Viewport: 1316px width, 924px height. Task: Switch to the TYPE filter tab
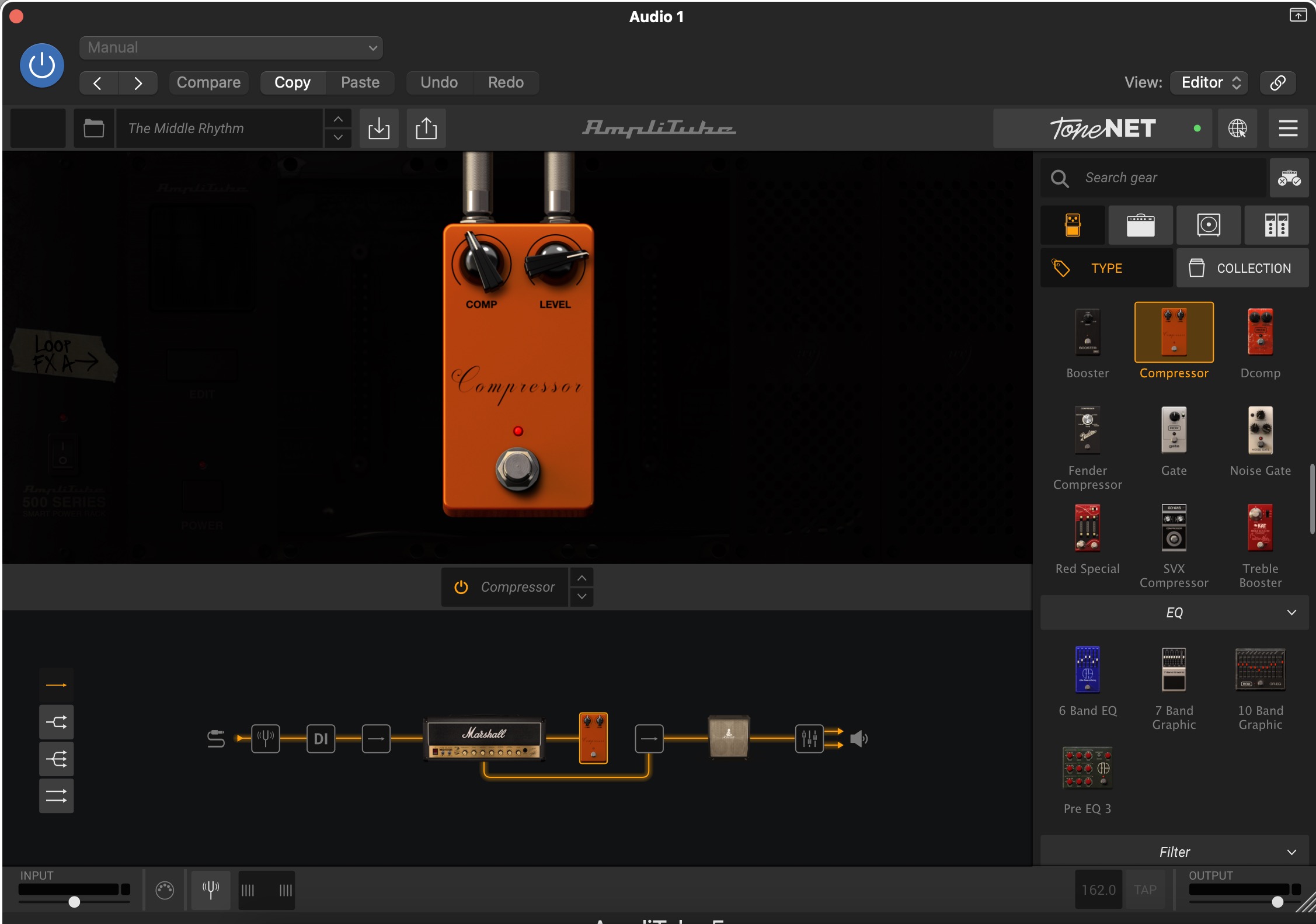tap(1106, 268)
